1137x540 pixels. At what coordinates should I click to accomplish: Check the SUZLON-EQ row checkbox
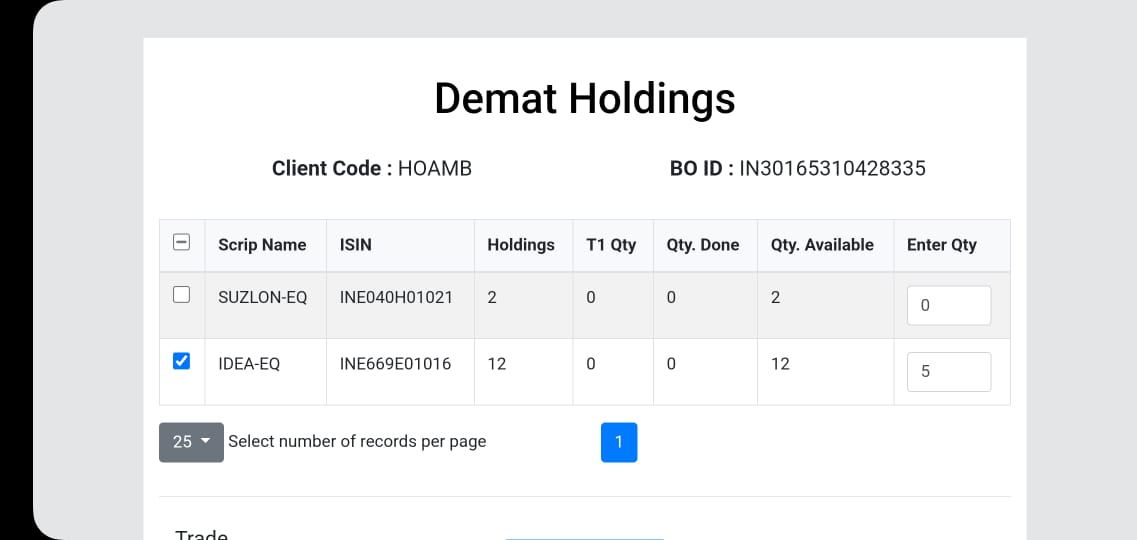(x=181, y=294)
